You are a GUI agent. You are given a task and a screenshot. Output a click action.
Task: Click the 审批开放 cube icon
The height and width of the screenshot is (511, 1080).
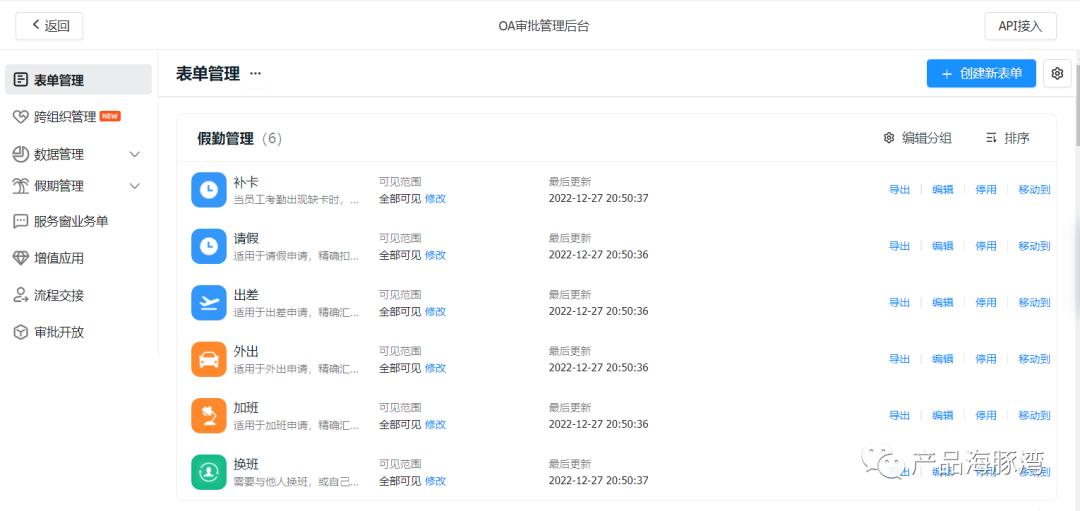click(21, 332)
